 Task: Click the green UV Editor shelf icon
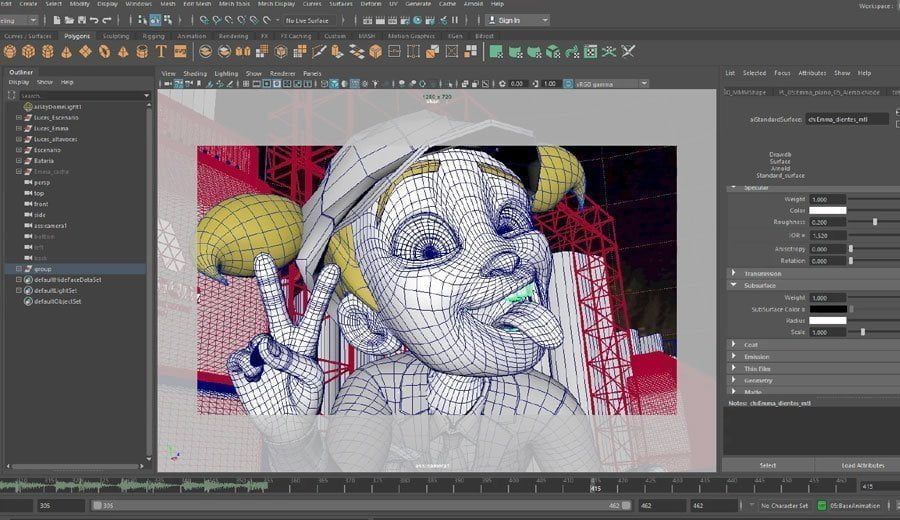[590, 52]
